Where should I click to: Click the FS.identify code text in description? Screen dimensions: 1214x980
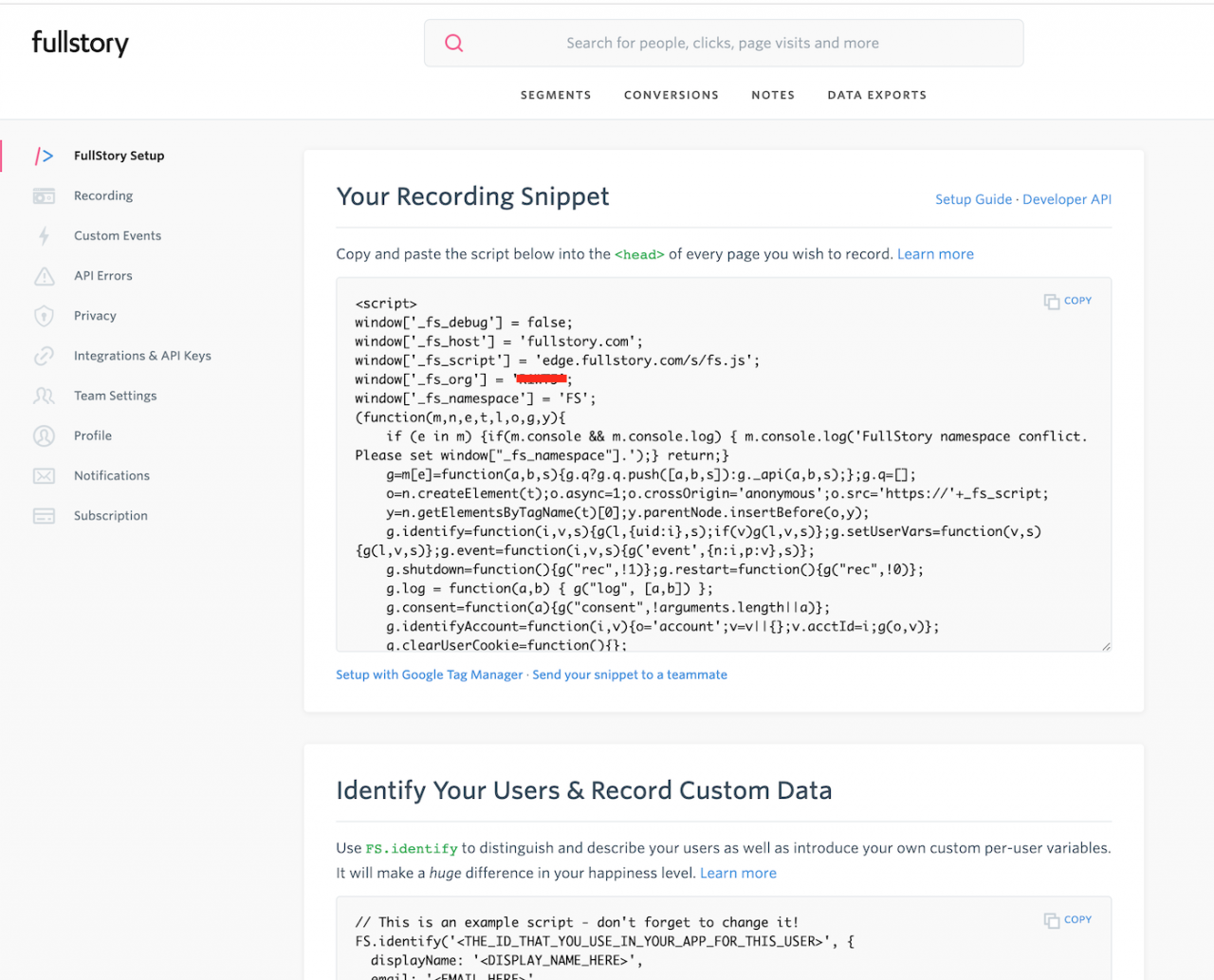pos(412,848)
